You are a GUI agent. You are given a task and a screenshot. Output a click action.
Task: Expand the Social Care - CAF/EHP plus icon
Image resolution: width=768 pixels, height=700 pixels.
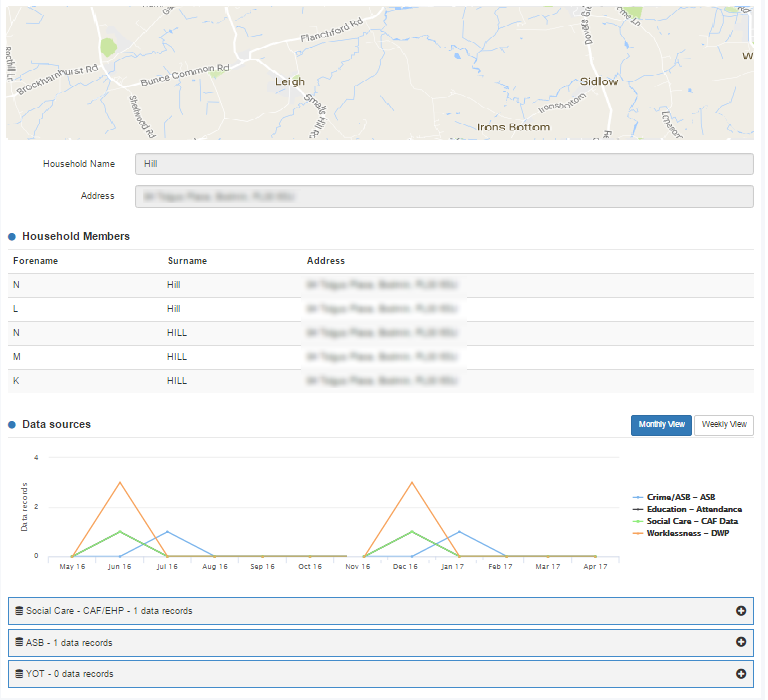tap(741, 610)
